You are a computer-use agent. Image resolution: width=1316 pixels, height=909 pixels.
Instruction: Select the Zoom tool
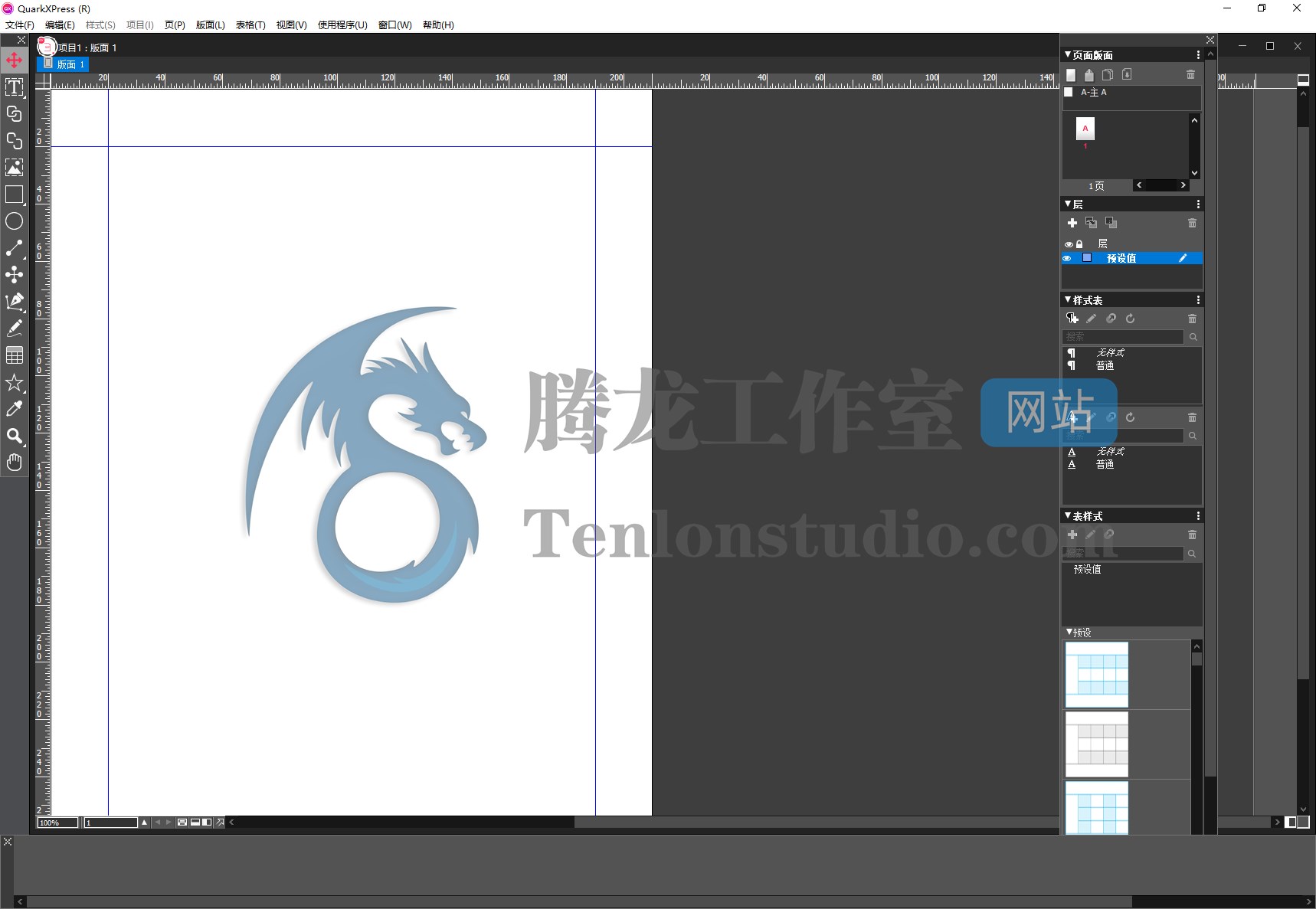(14, 436)
